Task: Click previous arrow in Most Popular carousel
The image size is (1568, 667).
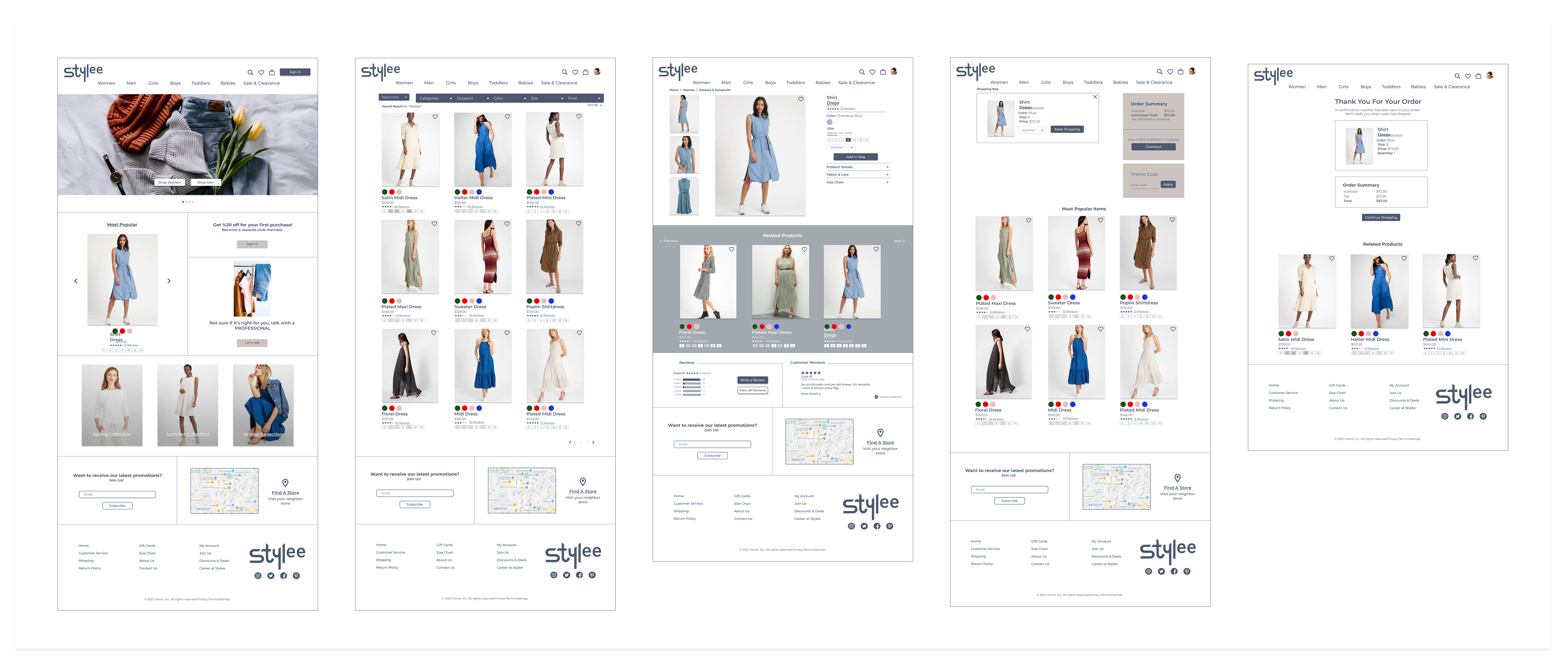Action: 75,280
